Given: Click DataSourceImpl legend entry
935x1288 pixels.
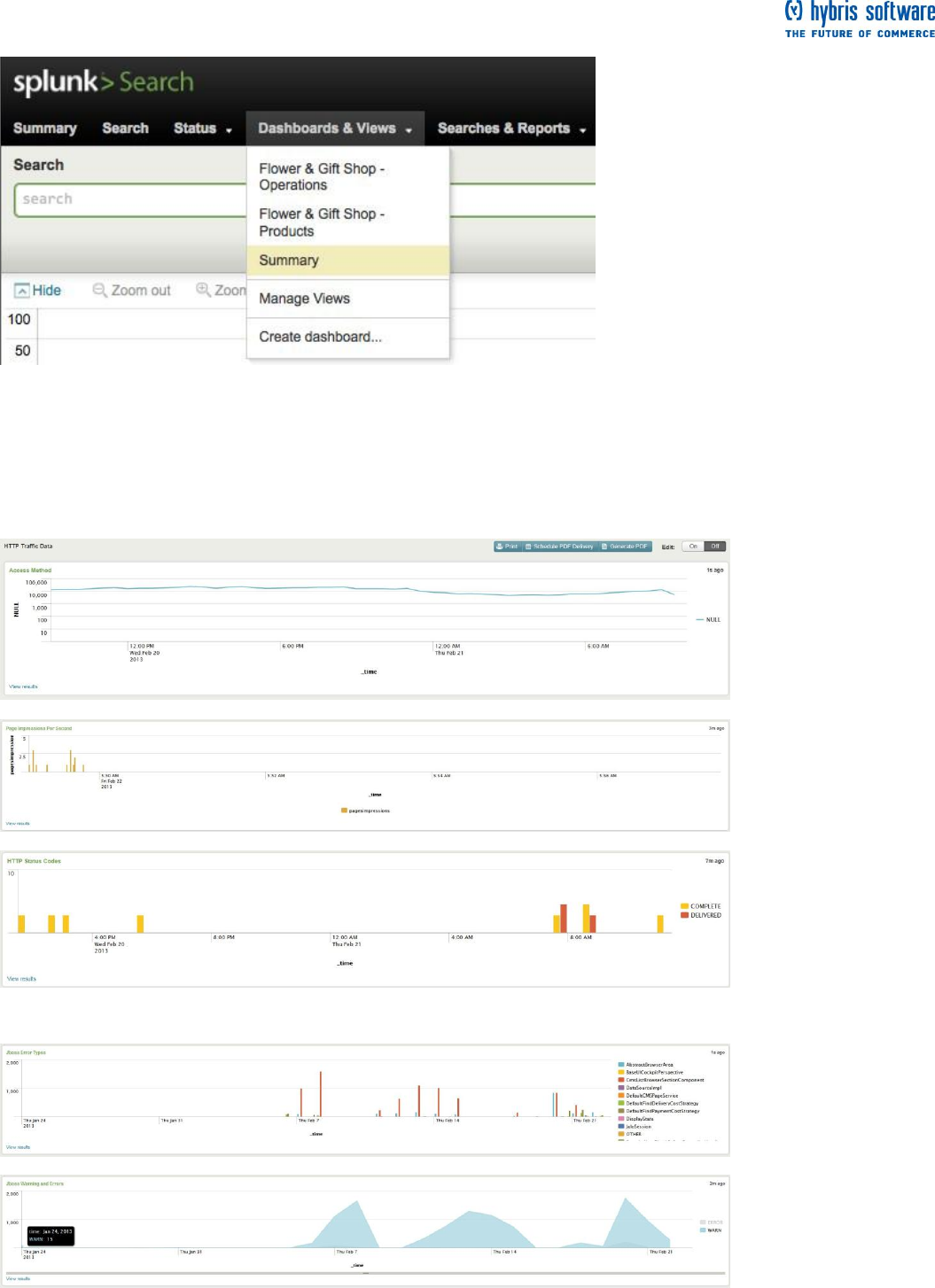Looking at the screenshot, I should (x=642, y=1088).
